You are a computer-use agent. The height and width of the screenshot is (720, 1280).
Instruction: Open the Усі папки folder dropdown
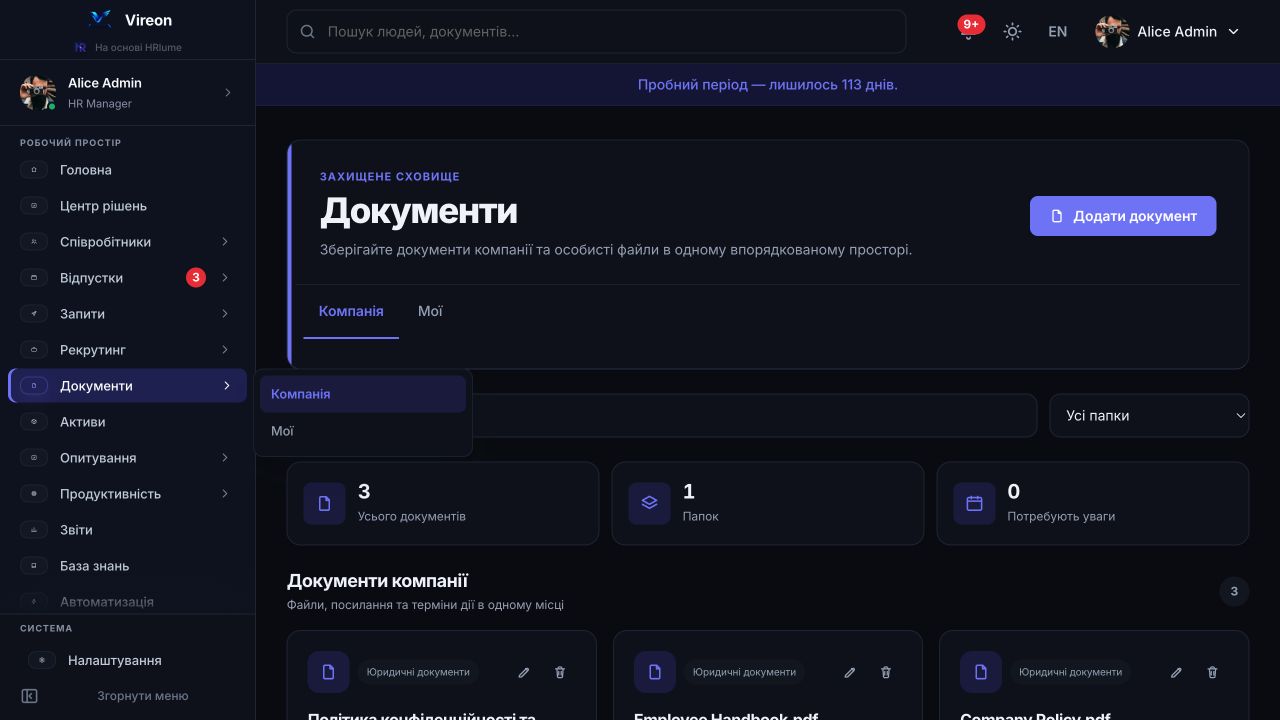[1149, 416]
